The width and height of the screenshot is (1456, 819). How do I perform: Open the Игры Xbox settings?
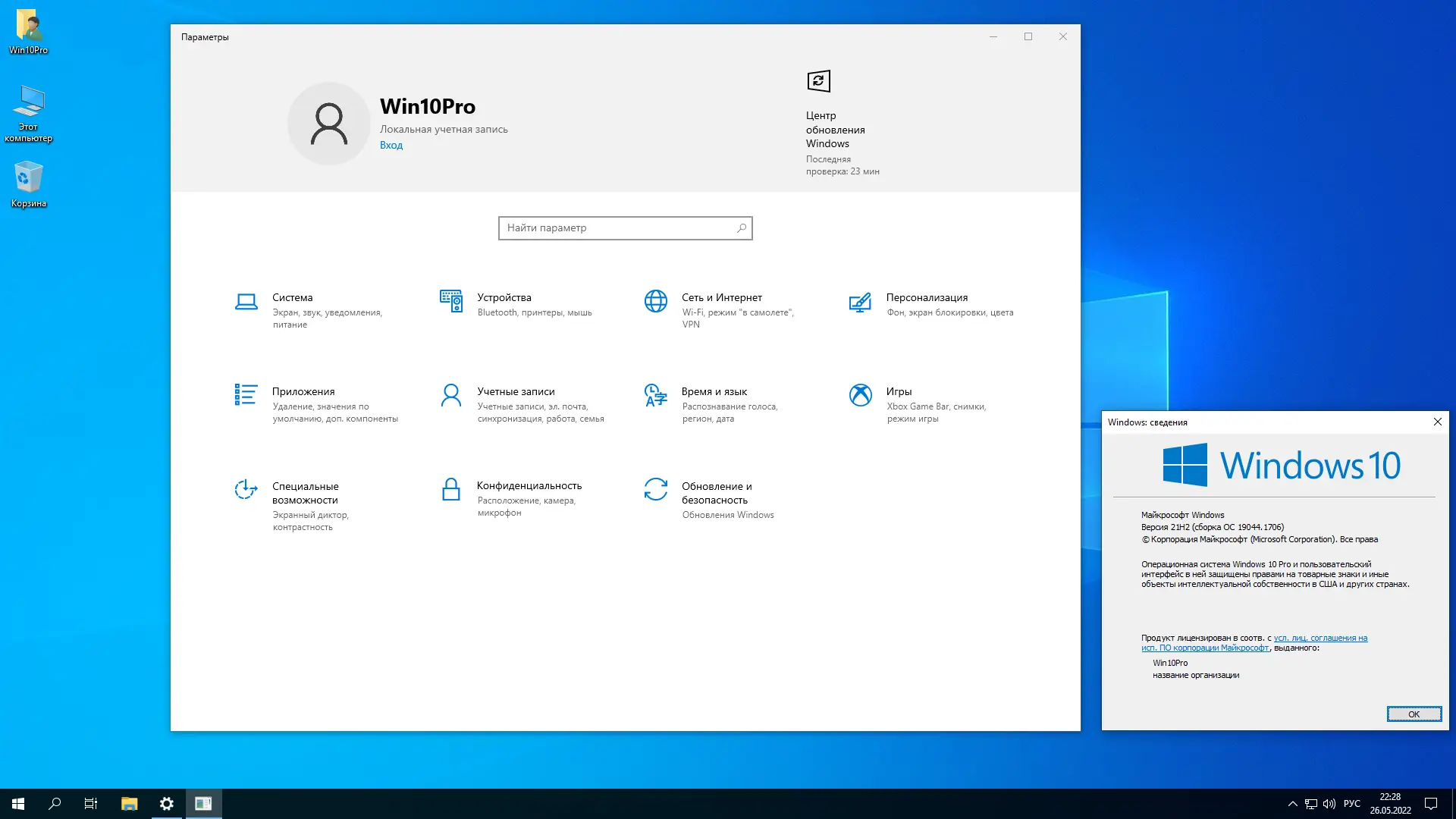click(x=899, y=392)
